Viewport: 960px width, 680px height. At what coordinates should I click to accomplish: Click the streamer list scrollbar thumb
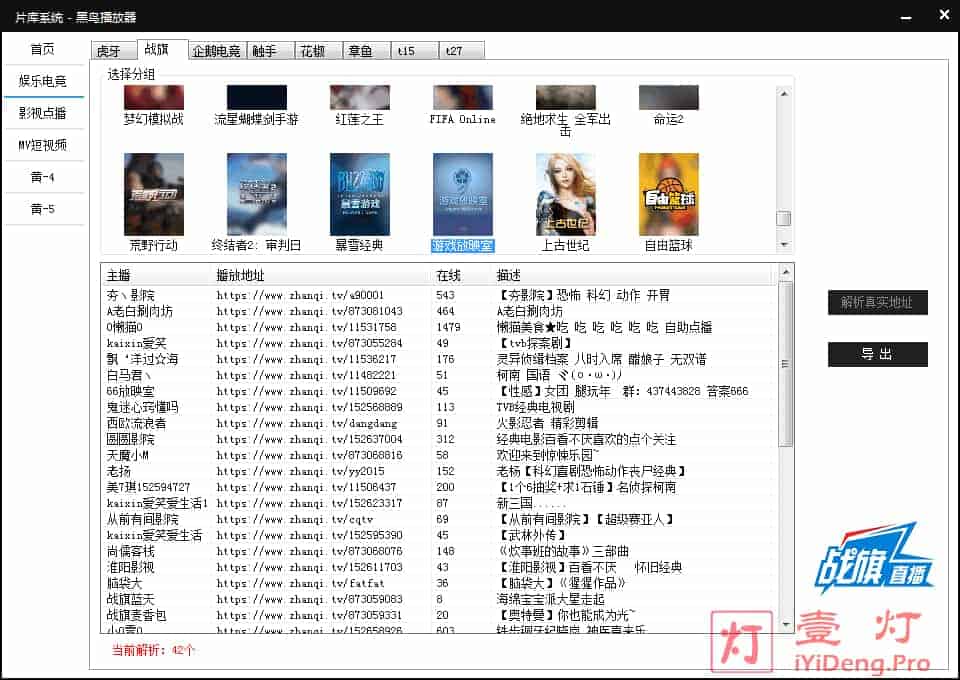(x=786, y=364)
